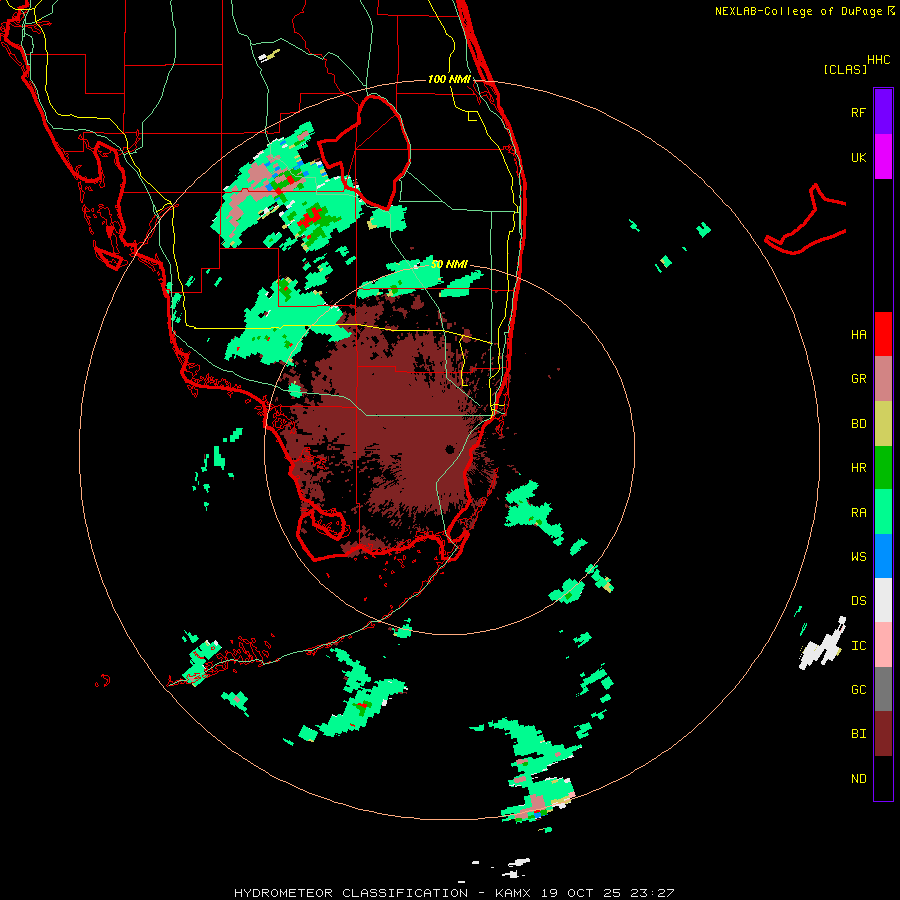The height and width of the screenshot is (900, 900).
Task: Click the BI brown legend swatch
Action: [883, 734]
